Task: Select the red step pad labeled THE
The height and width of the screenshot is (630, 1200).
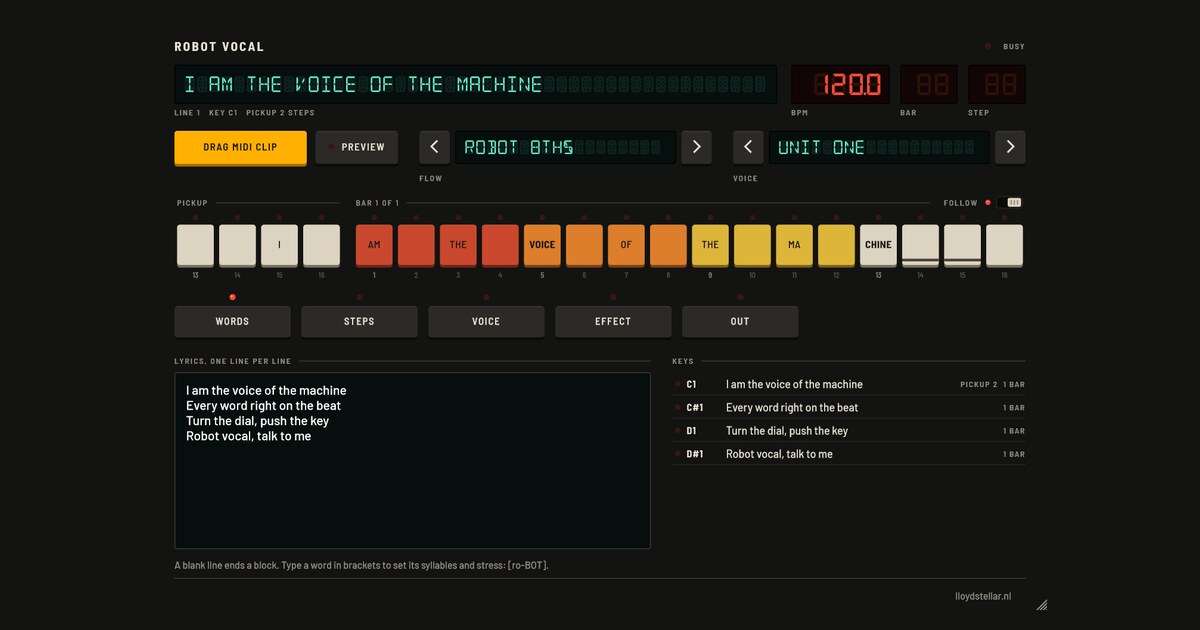Action: coord(458,245)
